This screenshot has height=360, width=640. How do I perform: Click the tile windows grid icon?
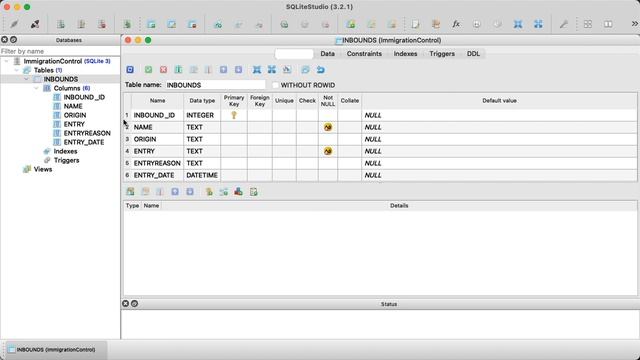[588, 24]
